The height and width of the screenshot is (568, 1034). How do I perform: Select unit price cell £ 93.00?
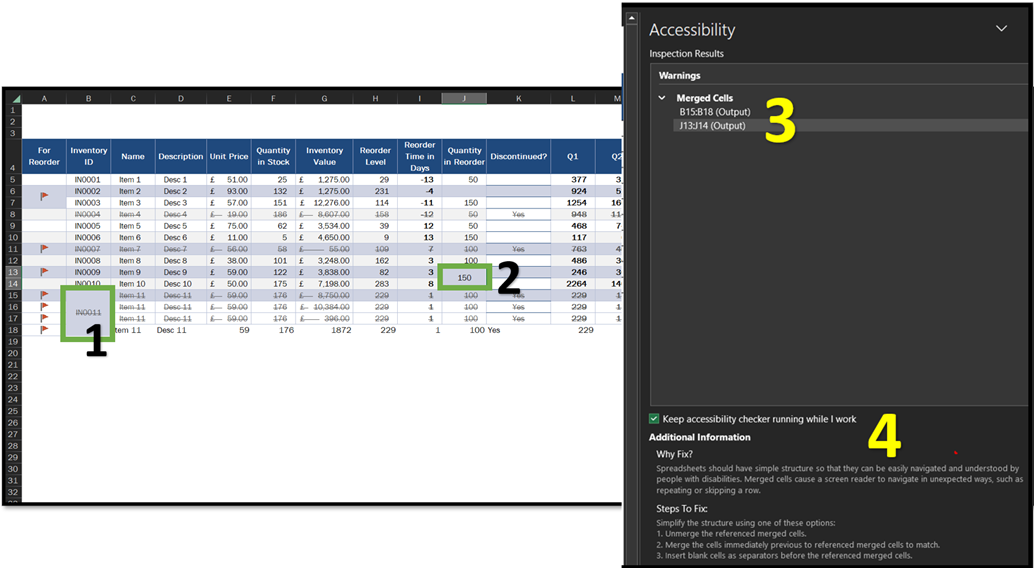click(x=229, y=191)
